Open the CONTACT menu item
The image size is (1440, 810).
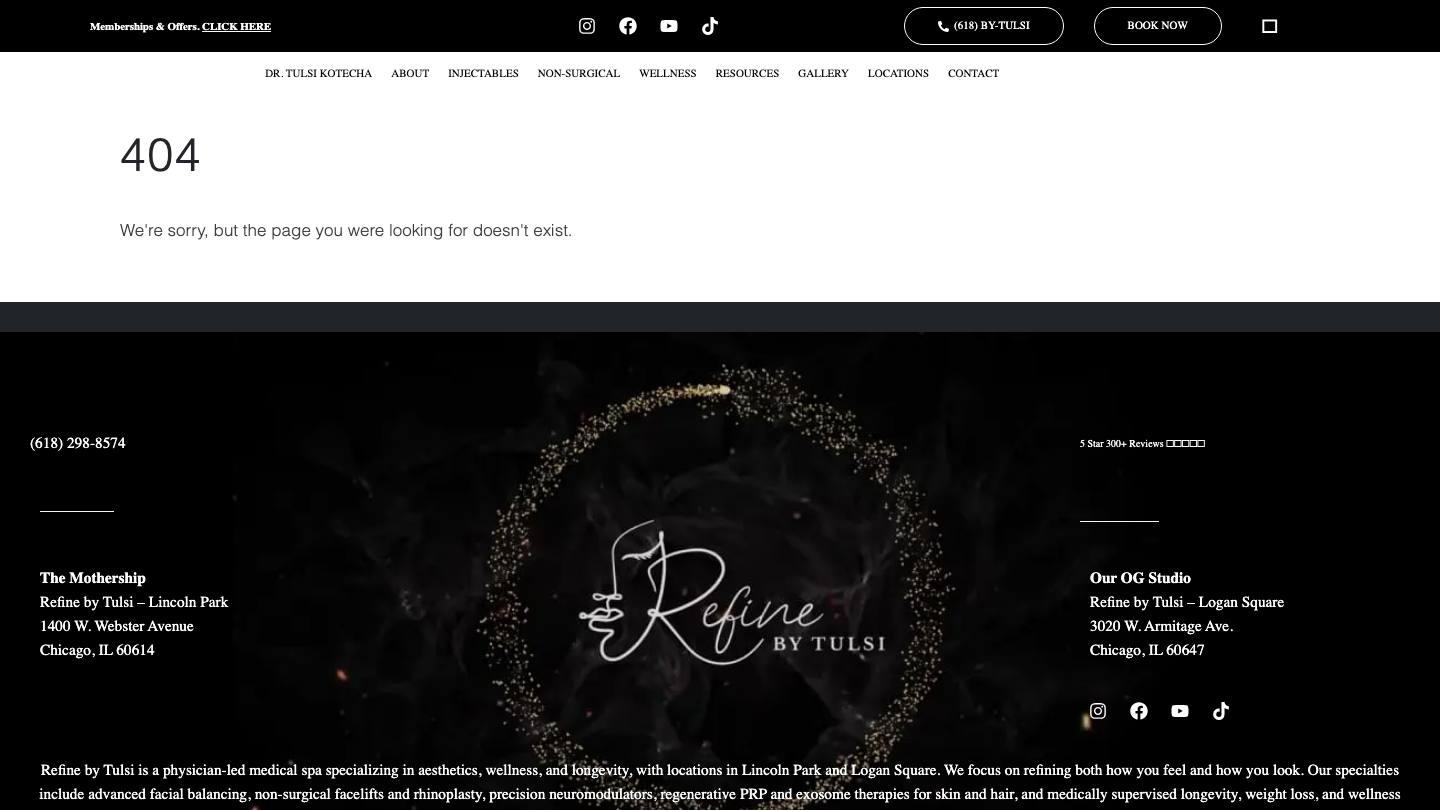[x=973, y=73]
